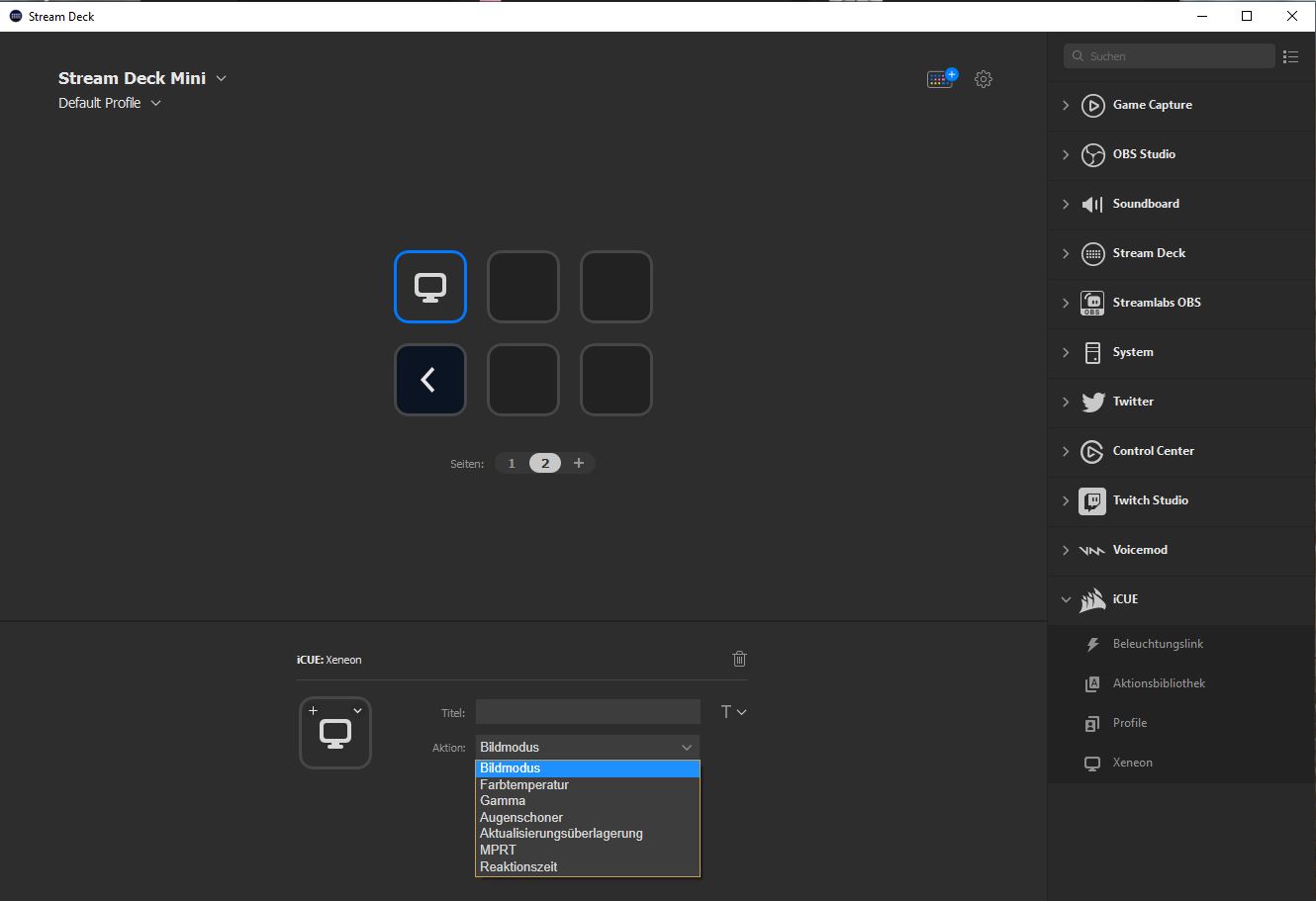Open the Stream Deck Store icon
Image resolution: width=1316 pixels, height=901 pixels.
coord(941,79)
